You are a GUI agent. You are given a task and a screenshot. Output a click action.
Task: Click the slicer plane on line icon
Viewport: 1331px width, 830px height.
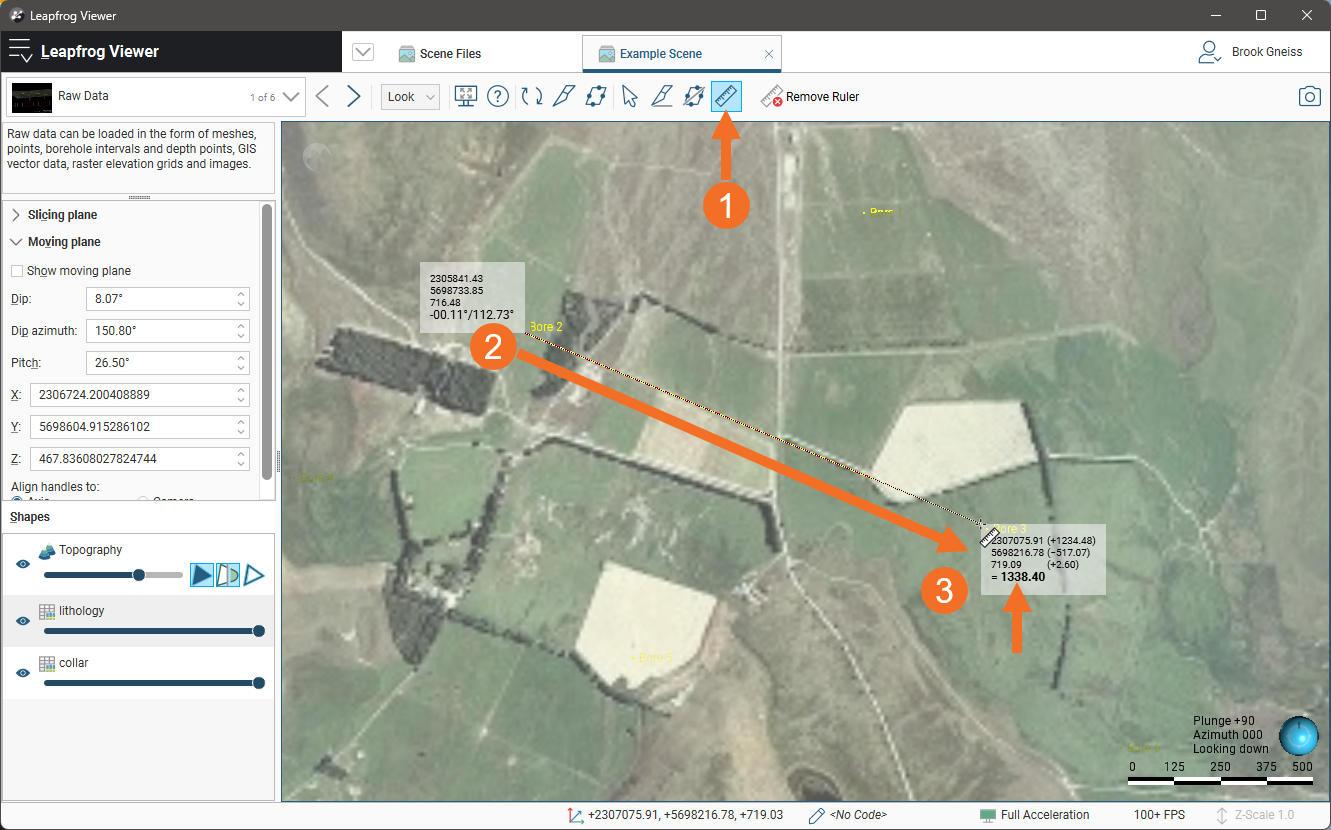(661, 96)
